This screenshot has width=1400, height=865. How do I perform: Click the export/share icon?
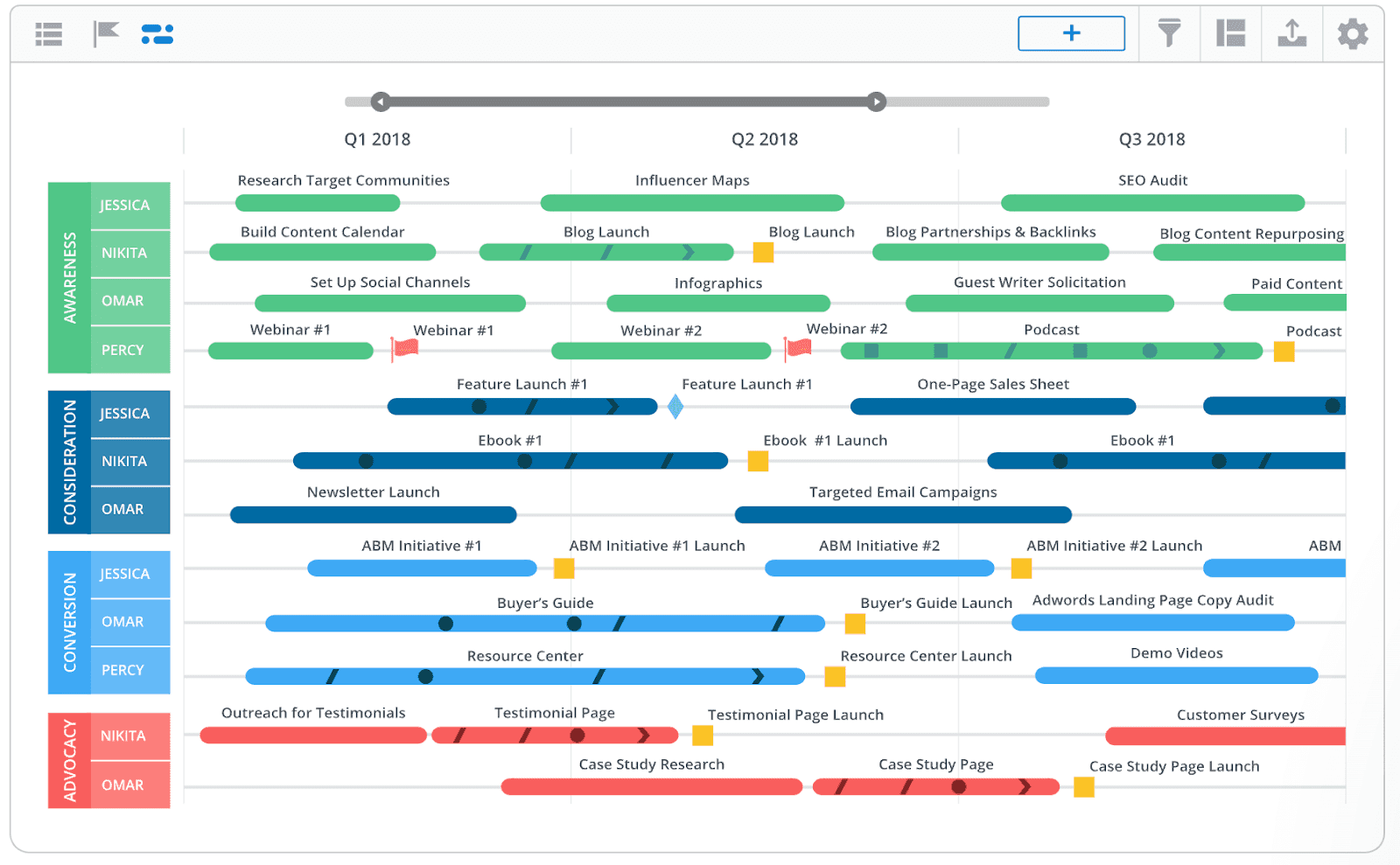(1291, 33)
